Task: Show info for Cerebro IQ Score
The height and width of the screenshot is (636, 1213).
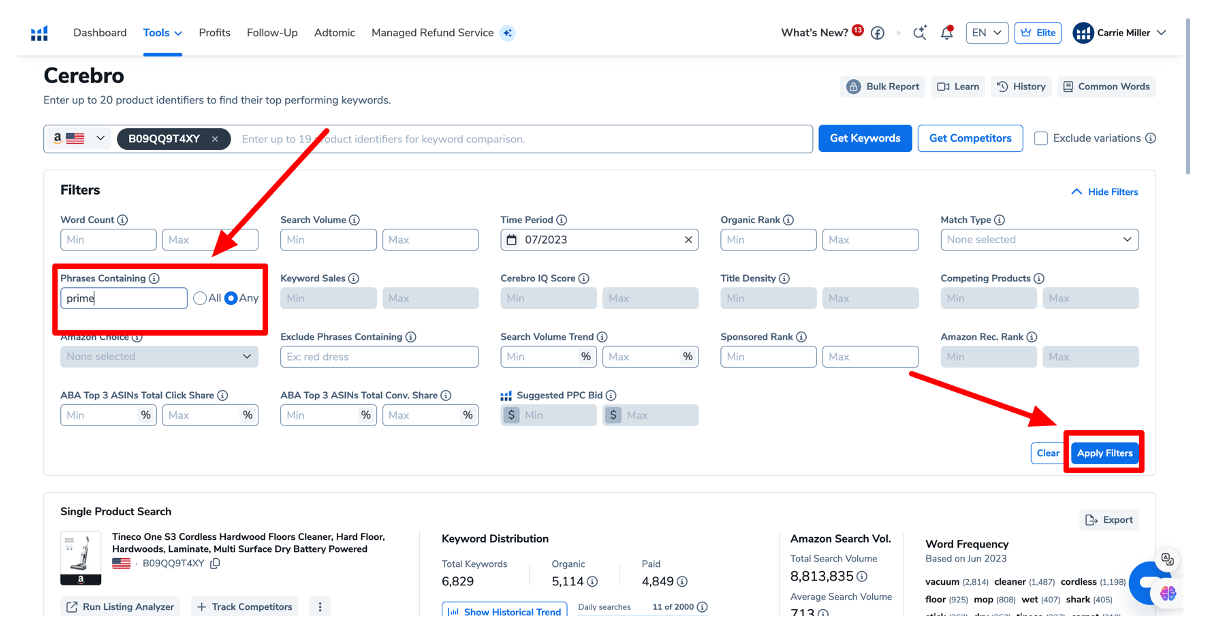Action: [x=584, y=279]
